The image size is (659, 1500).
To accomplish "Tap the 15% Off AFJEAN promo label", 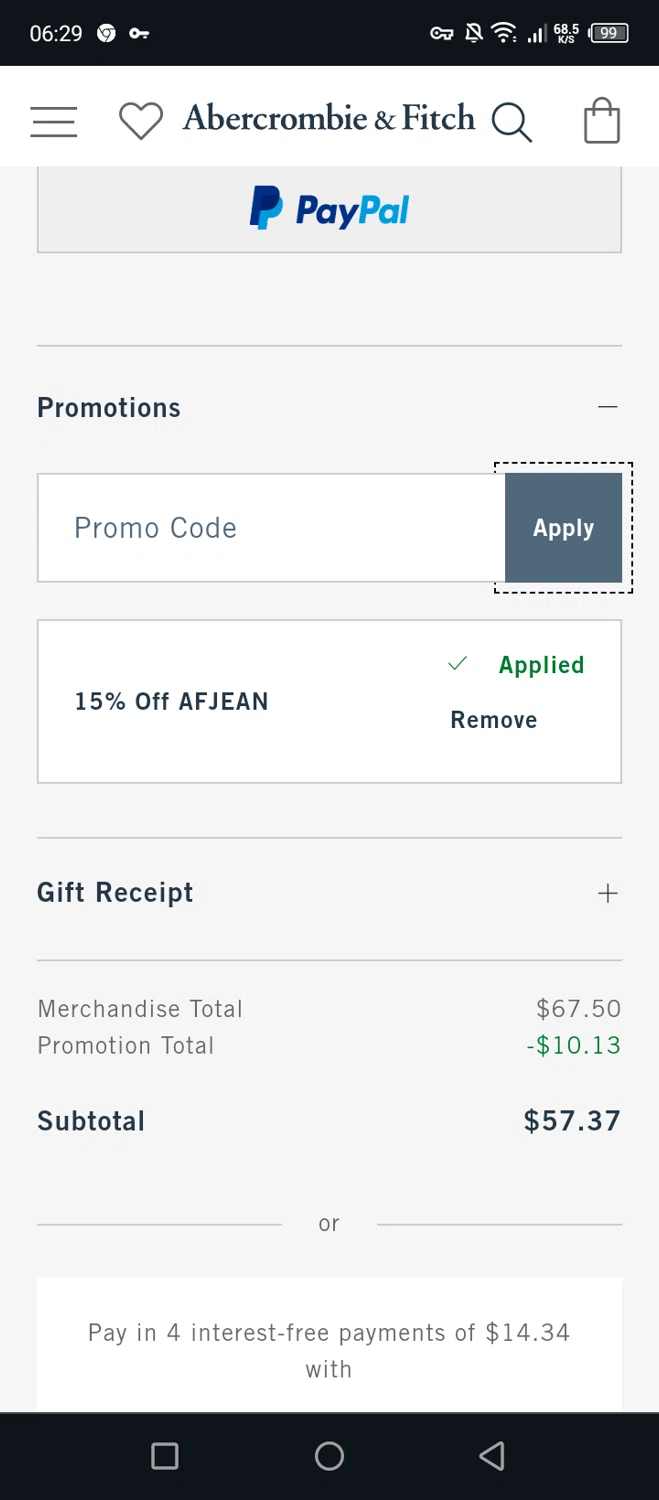I will 171,702.
